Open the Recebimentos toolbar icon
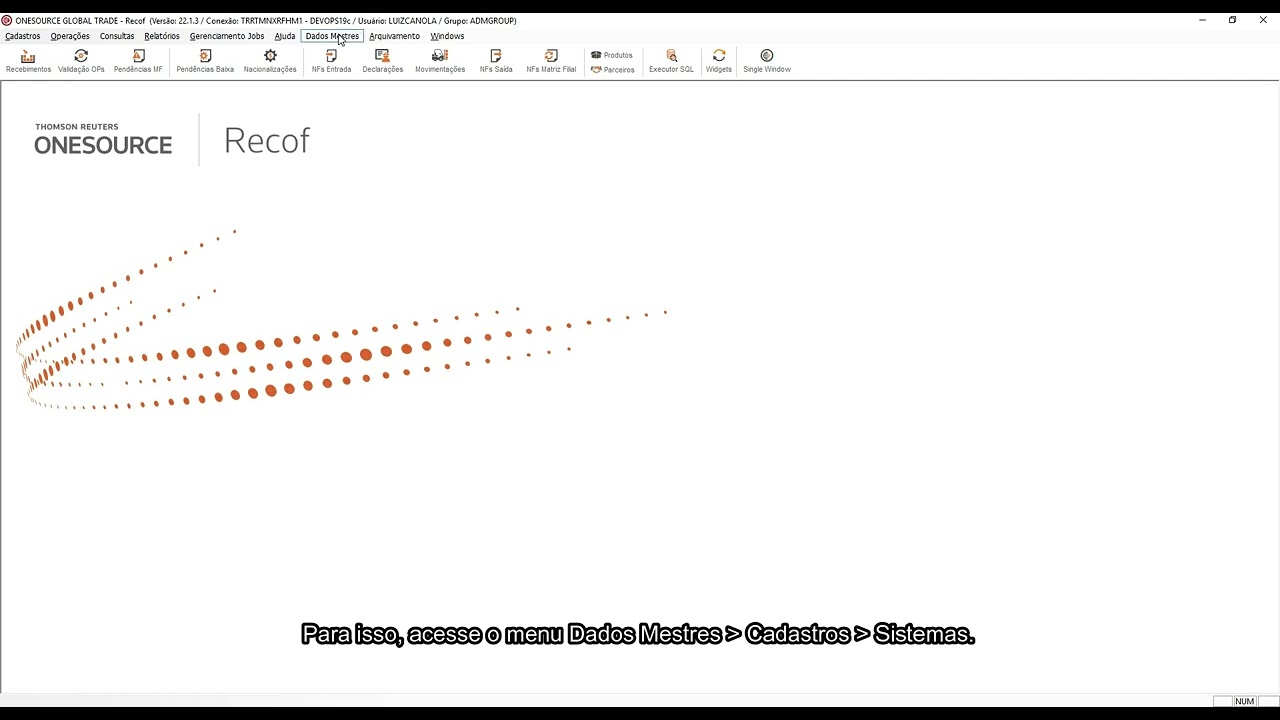The image size is (1280, 720). (28, 61)
